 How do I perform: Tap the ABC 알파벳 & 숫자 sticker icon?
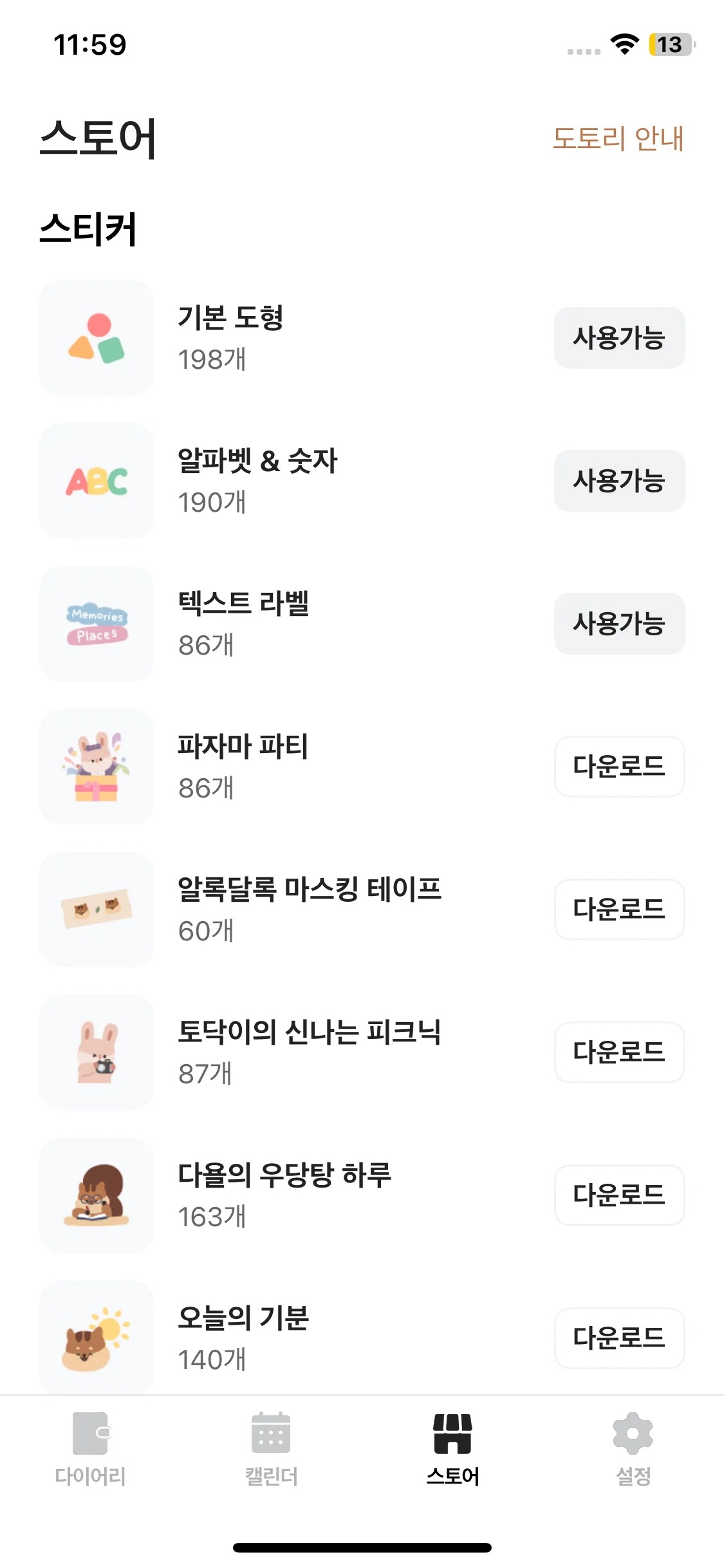tap(97, 481)
